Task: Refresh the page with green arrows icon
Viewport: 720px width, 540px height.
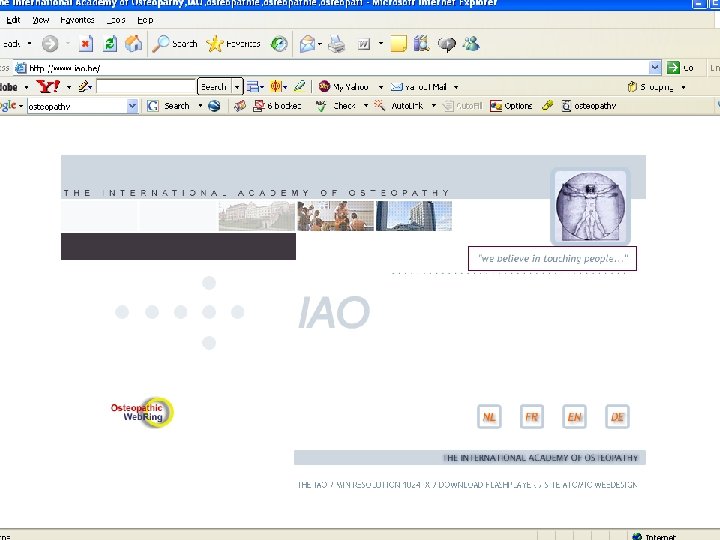Action: click(110, 44)
